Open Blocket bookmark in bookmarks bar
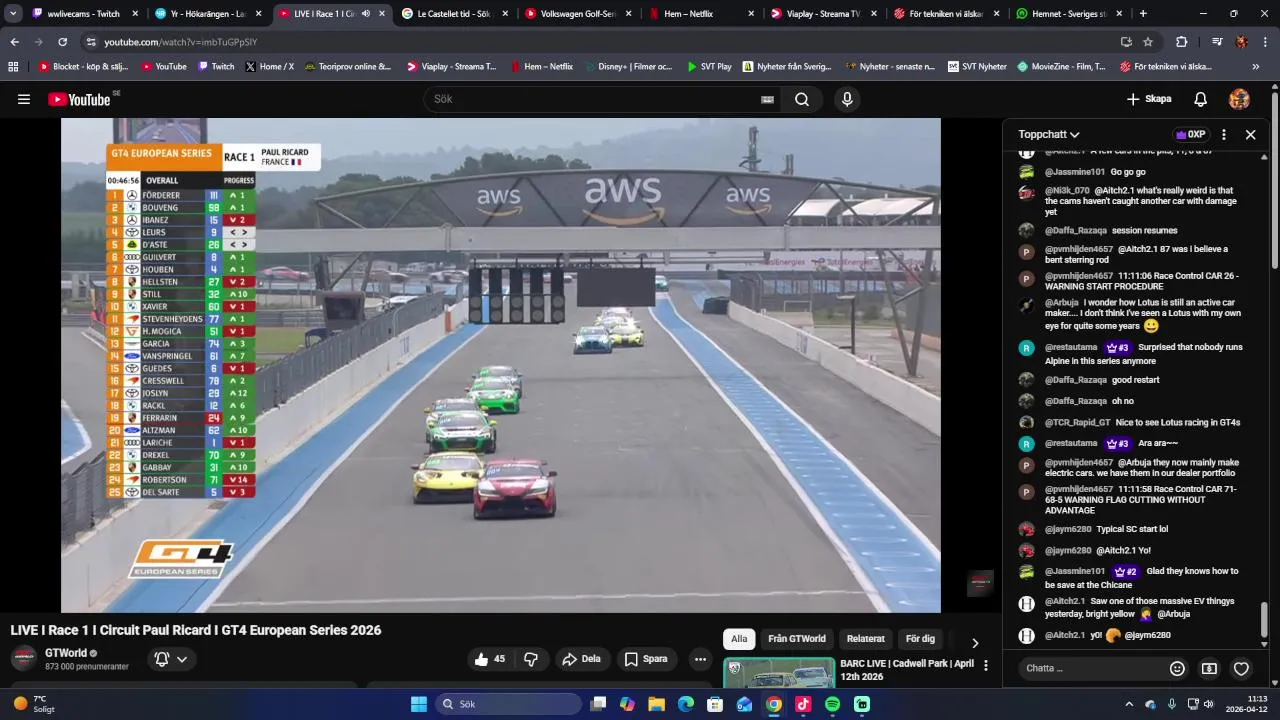This screenshot has height=720, width=1280. (x=83, y=67)
